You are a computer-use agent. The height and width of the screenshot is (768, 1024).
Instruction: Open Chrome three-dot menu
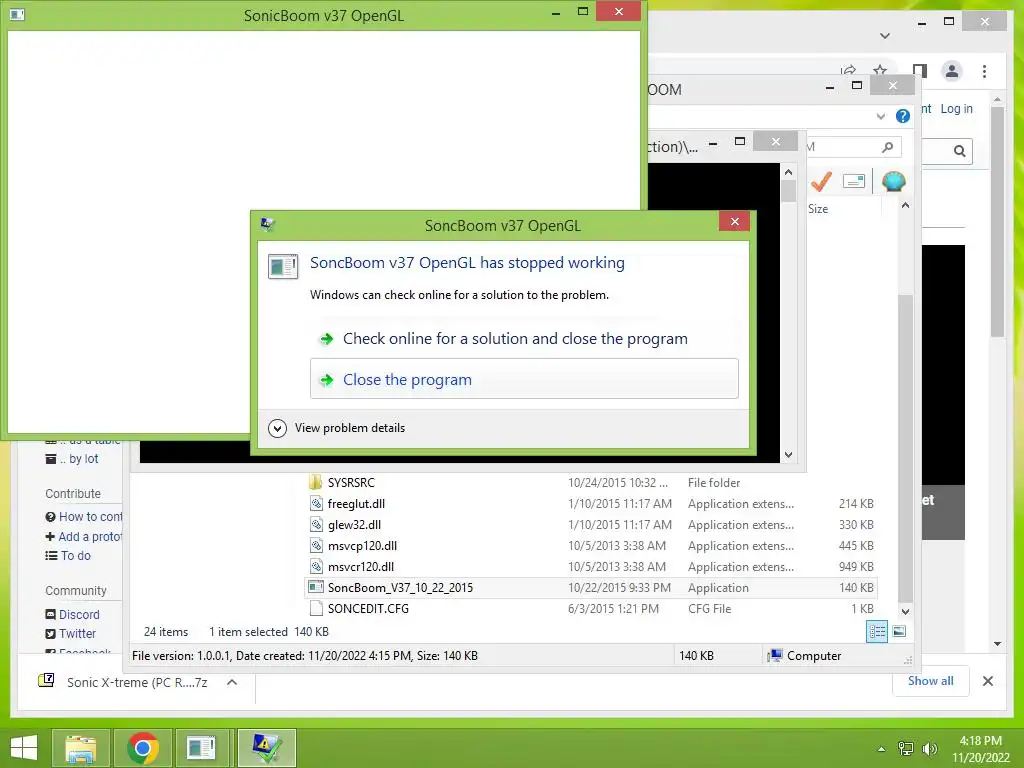click(x=984, y=71)
